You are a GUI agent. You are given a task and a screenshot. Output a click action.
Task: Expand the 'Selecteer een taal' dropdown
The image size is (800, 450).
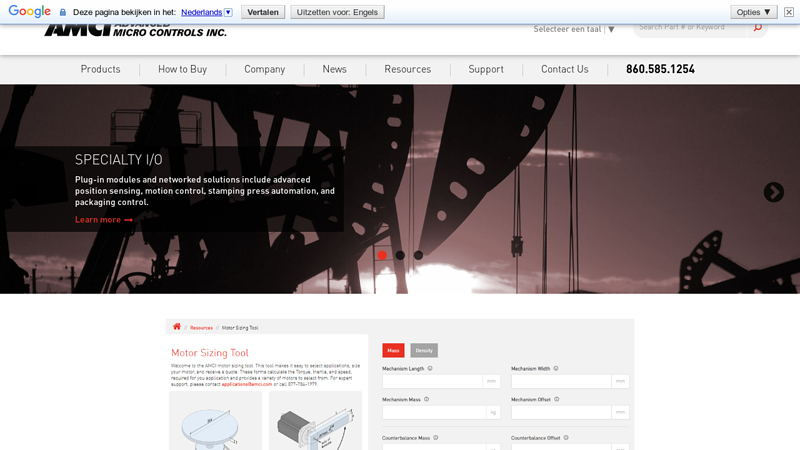tap(574, 29)
